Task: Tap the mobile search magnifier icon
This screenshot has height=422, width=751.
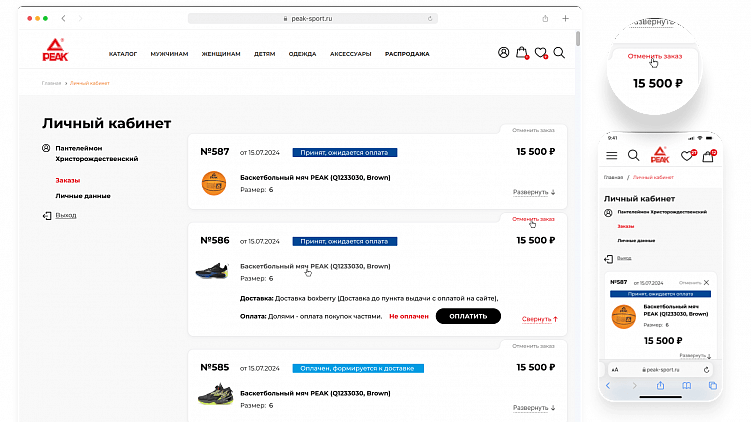Action: [x=632, y=155]
